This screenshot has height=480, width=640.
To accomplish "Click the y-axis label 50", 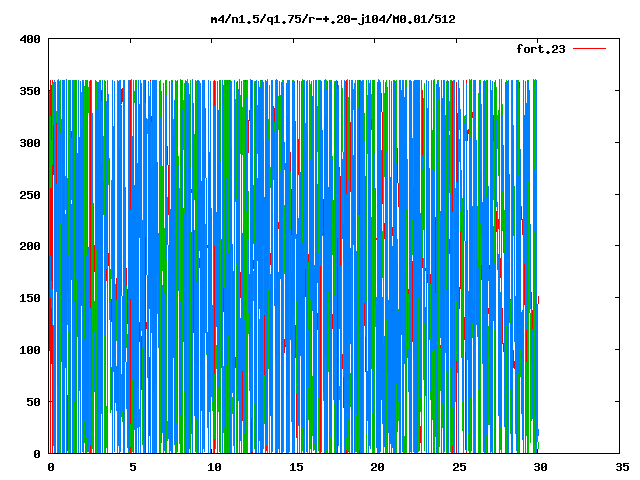I will point(34,402).
